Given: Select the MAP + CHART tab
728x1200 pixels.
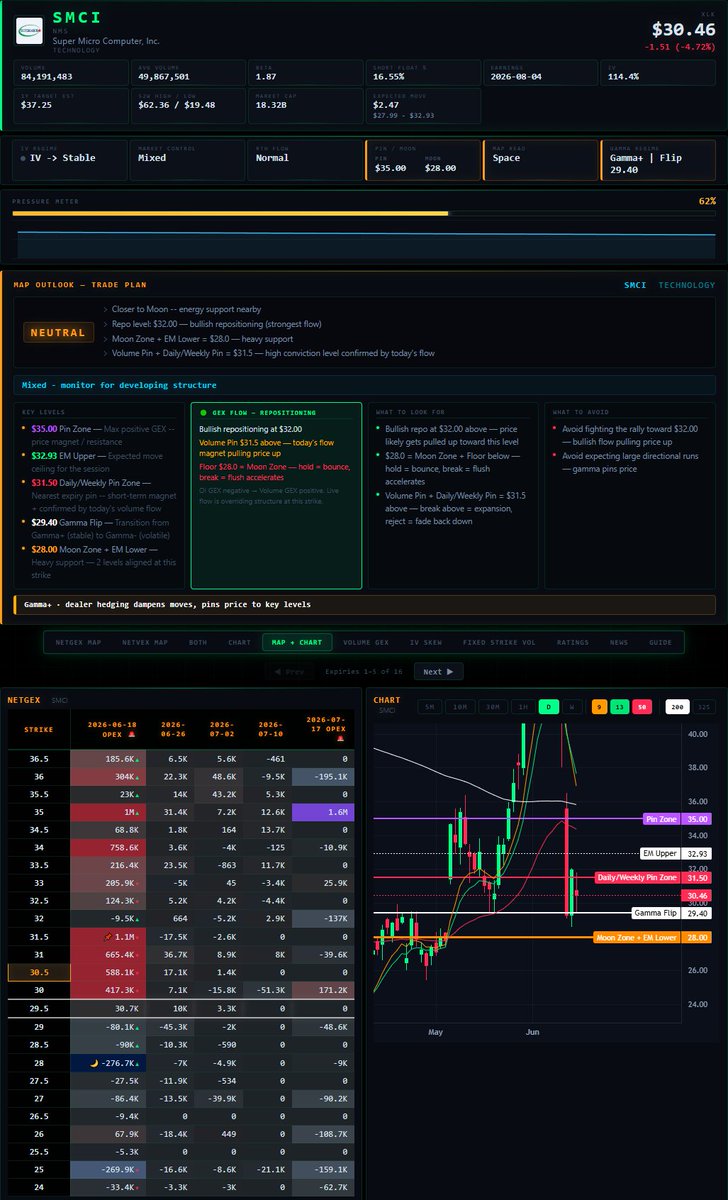Looking at the screenshot, I should click(x=296, y=642).
